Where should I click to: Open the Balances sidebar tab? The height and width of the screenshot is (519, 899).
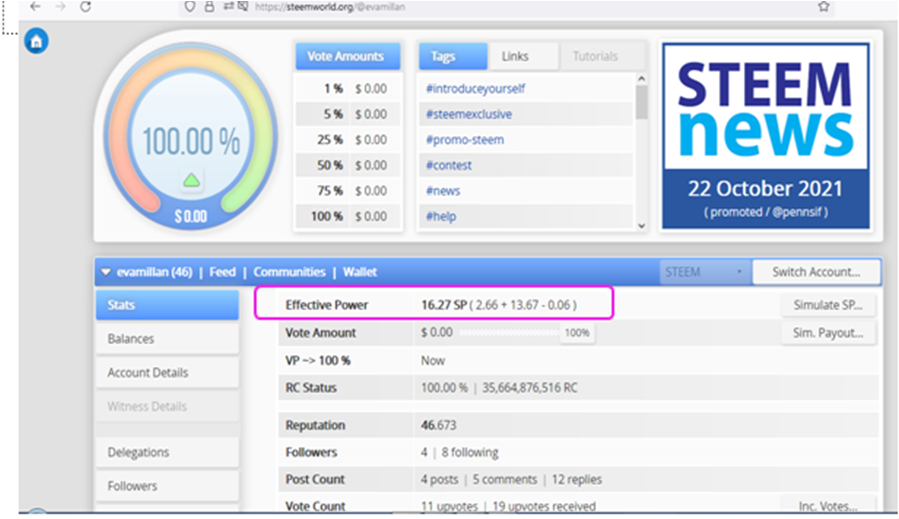(x=167, y=338)
